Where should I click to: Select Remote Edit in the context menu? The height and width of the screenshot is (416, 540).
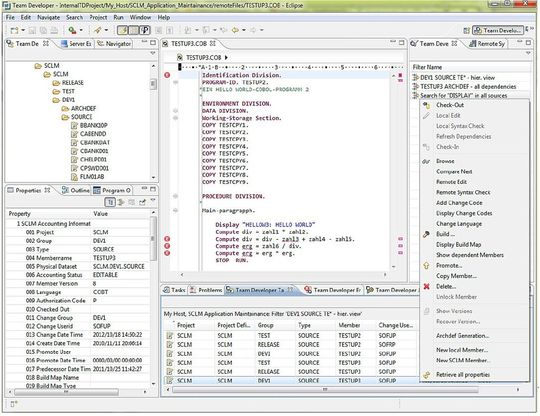pyautogui.click(x=451, y=181)
